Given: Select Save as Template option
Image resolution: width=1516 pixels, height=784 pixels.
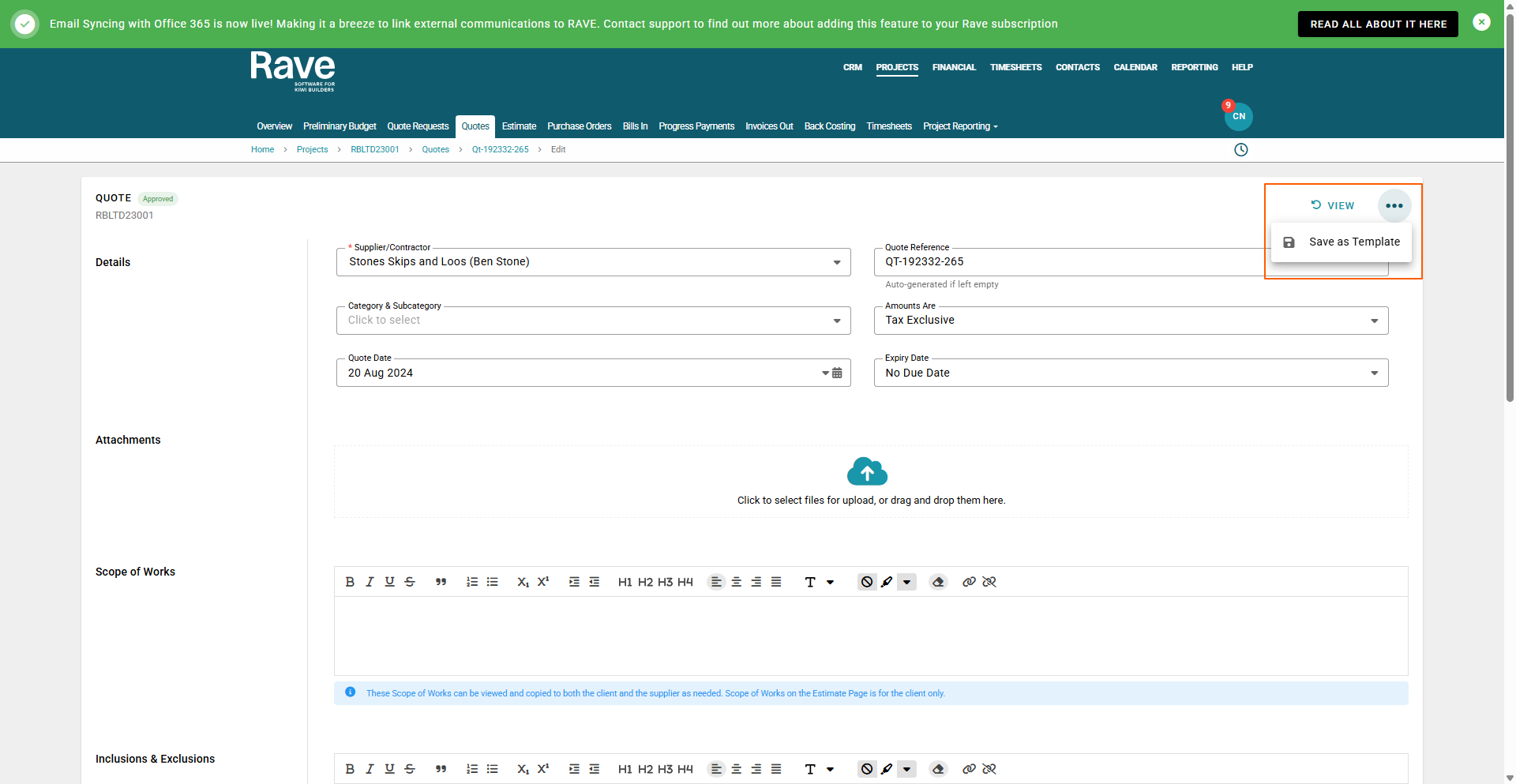Looking at the screenshot, I should pyautogui.click(x=1353, y=242).
